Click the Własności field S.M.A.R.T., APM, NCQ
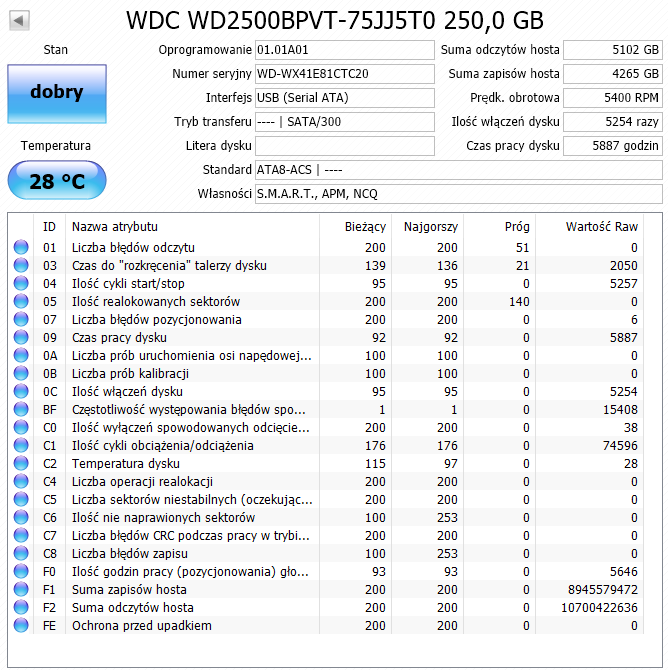668x670 pixels. 459,194
